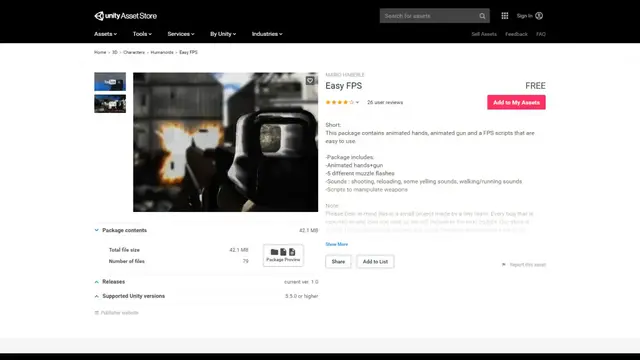Open the Services dropdown menu
Viewport: 640px width, 360px height.
coord(181,34)
